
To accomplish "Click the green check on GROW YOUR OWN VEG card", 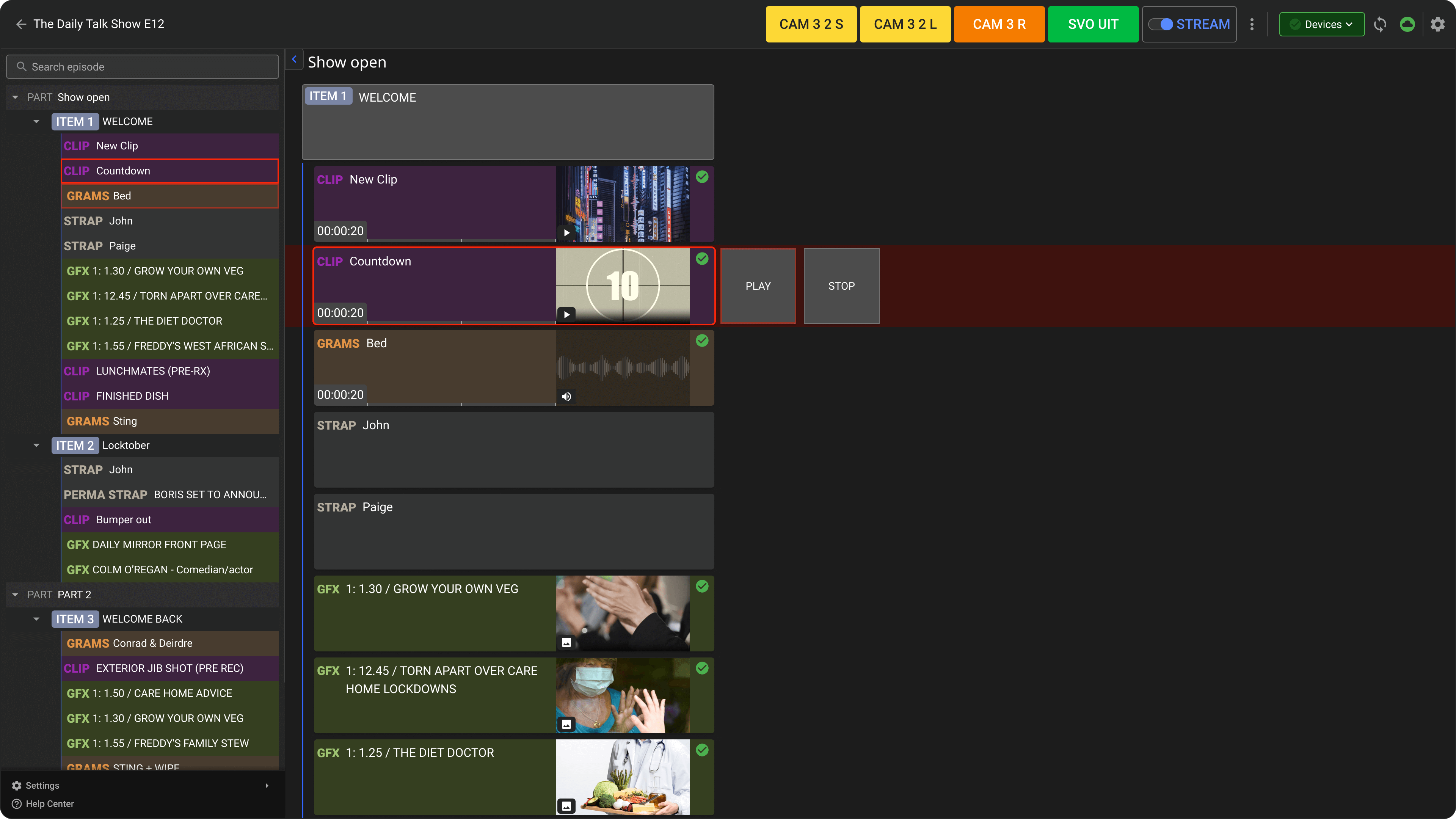I will (702, 587).
